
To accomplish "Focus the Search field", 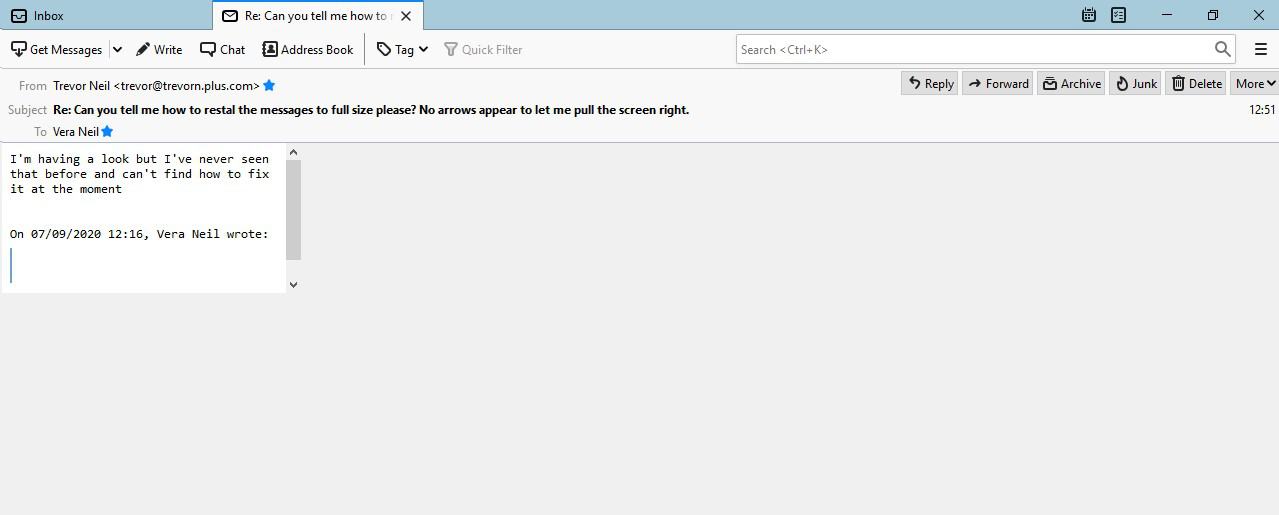I will point(986,49).
